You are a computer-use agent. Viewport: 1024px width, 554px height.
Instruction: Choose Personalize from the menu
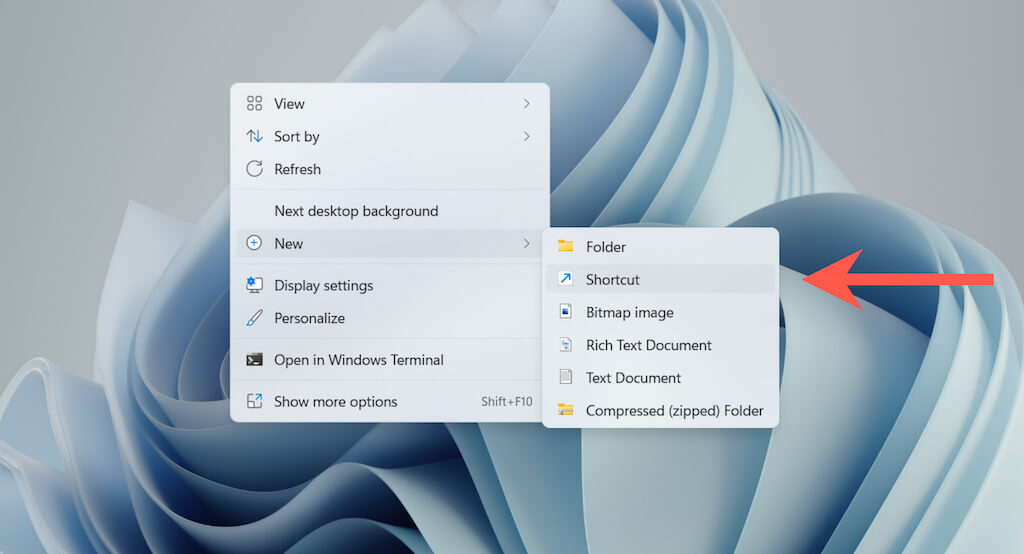(390, 318)
